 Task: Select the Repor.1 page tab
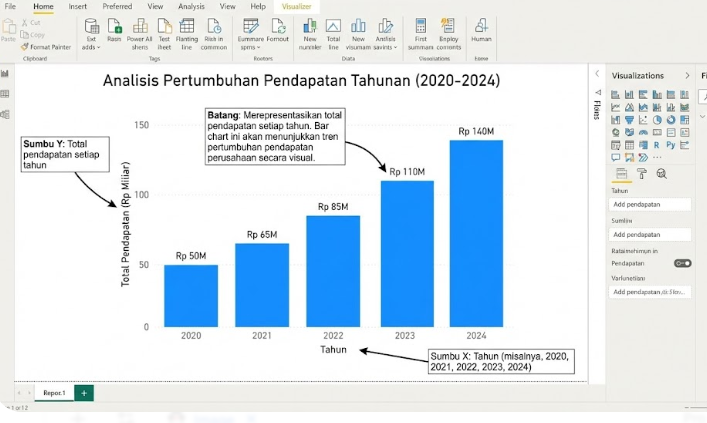(54, 393)
